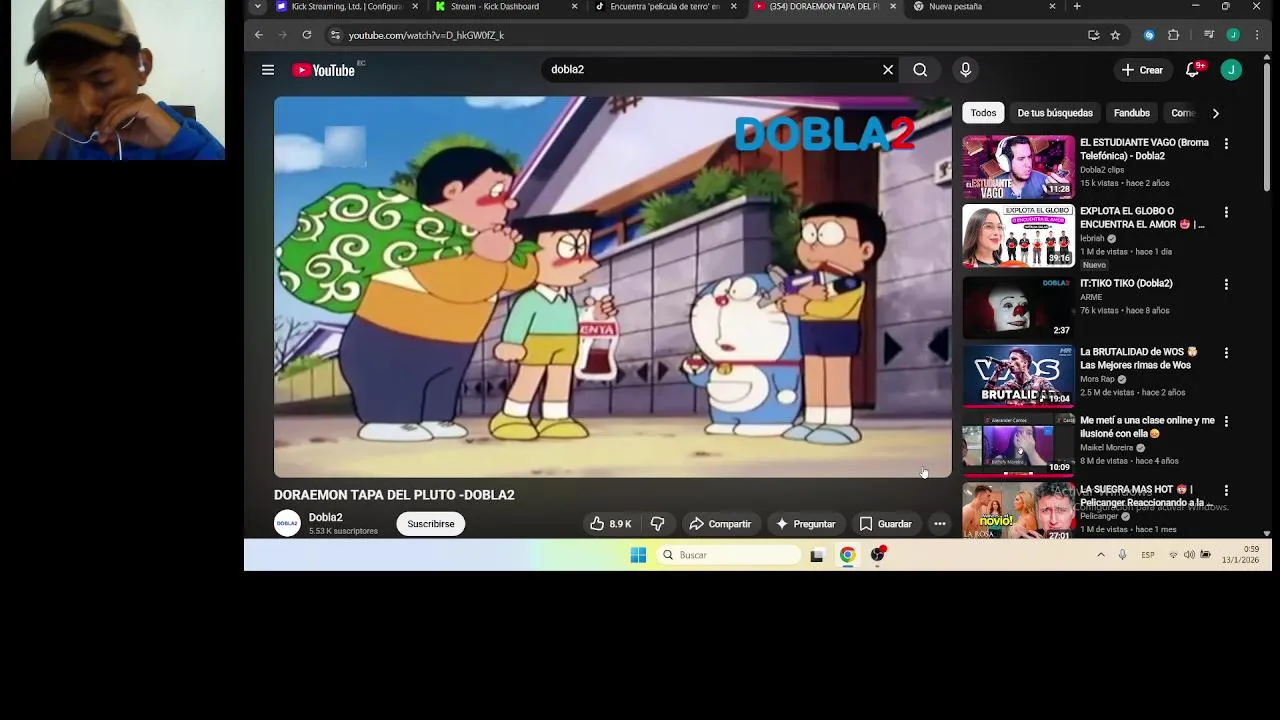Reload the YouTube page
Image resolution: width=1280 pixels, height=720 pixels.
(x=307, y=35)
